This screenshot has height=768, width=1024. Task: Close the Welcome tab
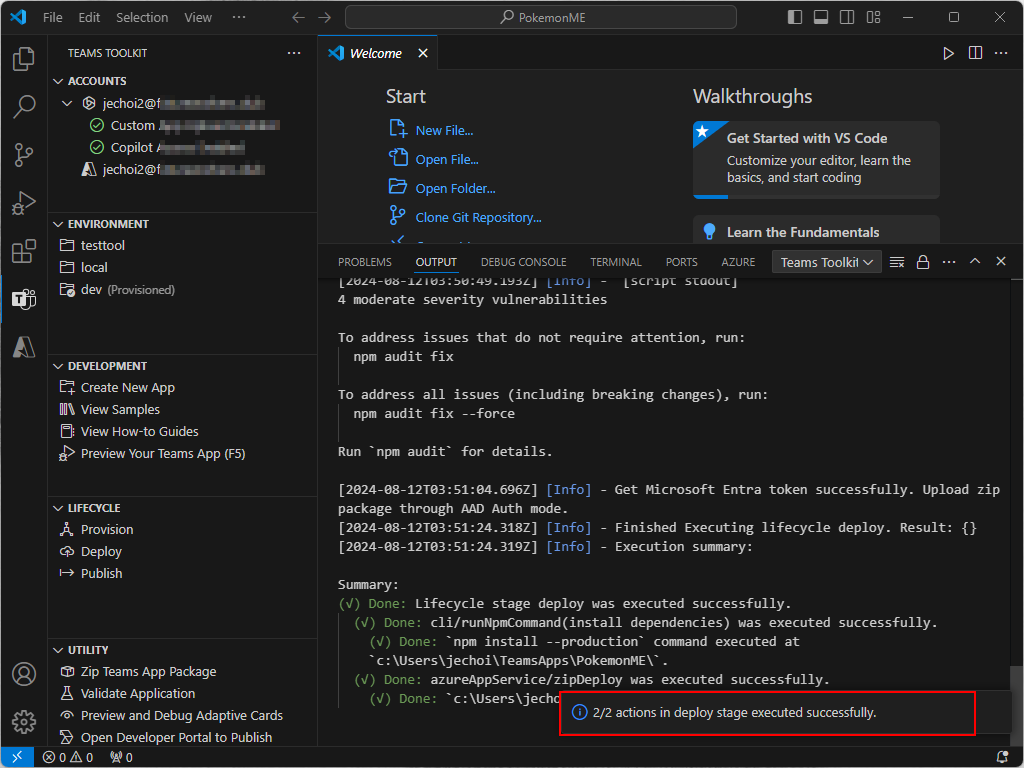[423, 54]
